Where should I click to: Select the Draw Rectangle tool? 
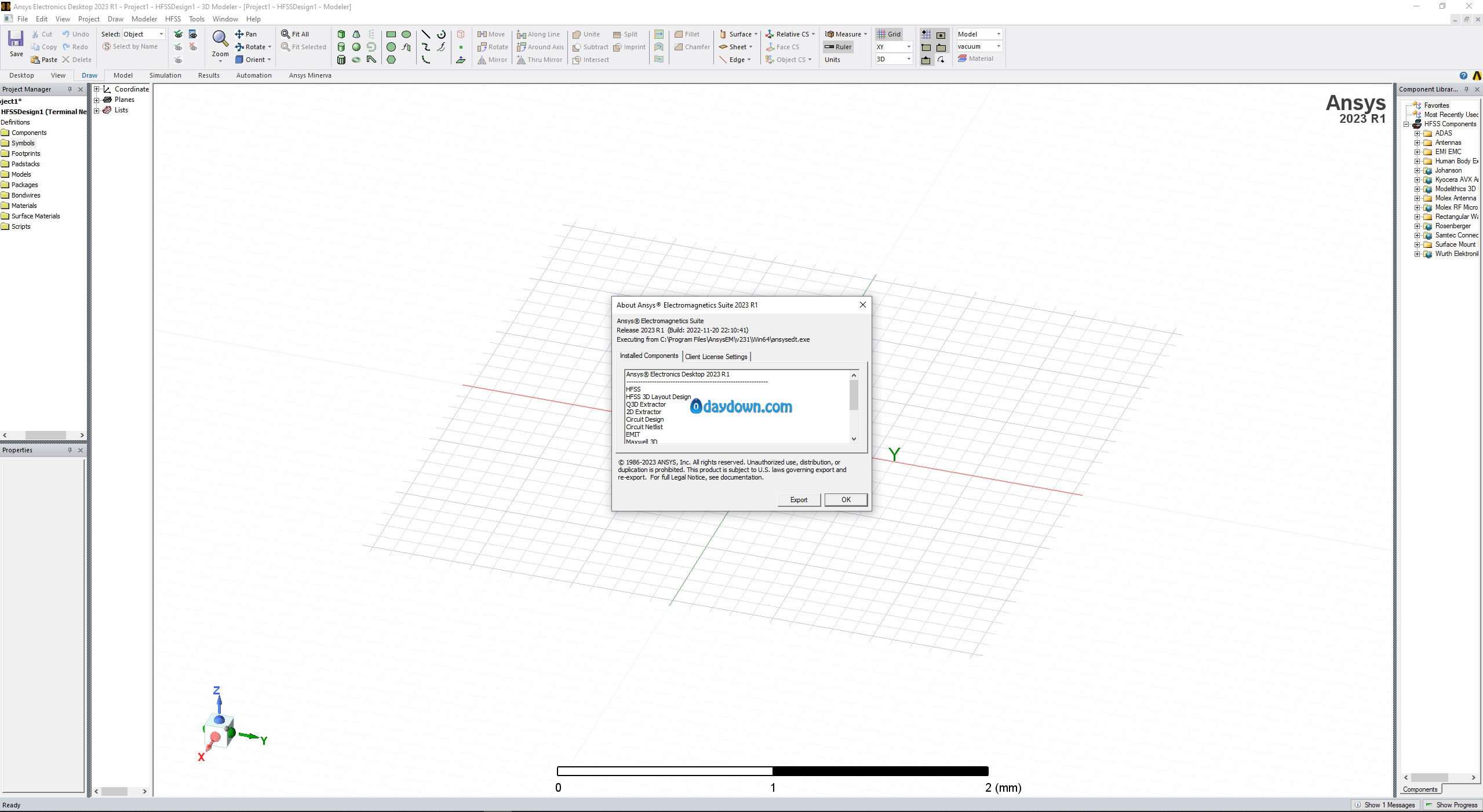click(x=391, y=34)
